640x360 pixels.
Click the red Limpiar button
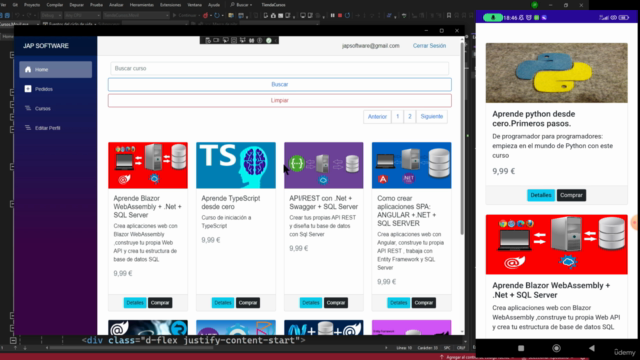(280, 100)
